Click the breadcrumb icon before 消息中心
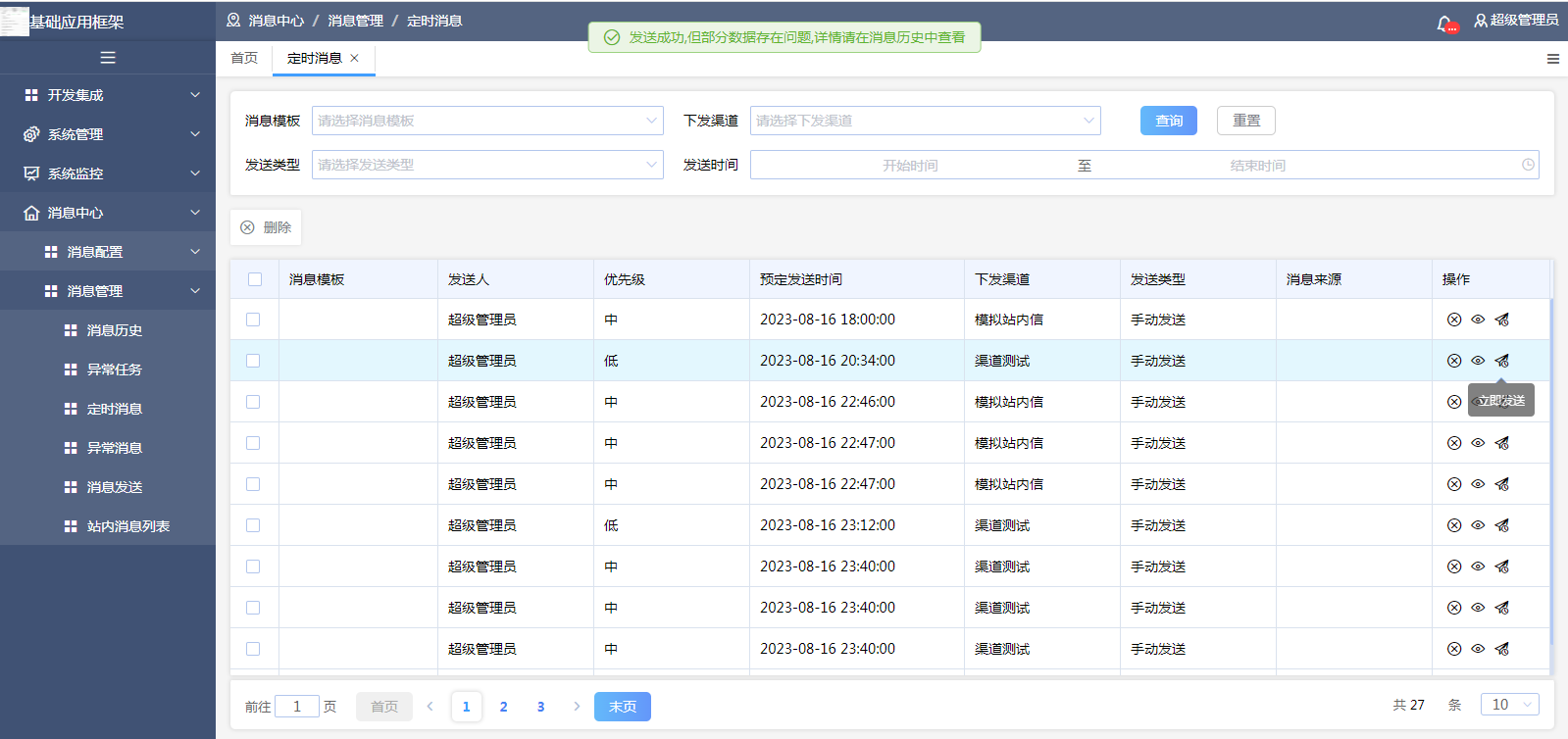This screenshot has height=739, width=1568. (x=233, y=20)
